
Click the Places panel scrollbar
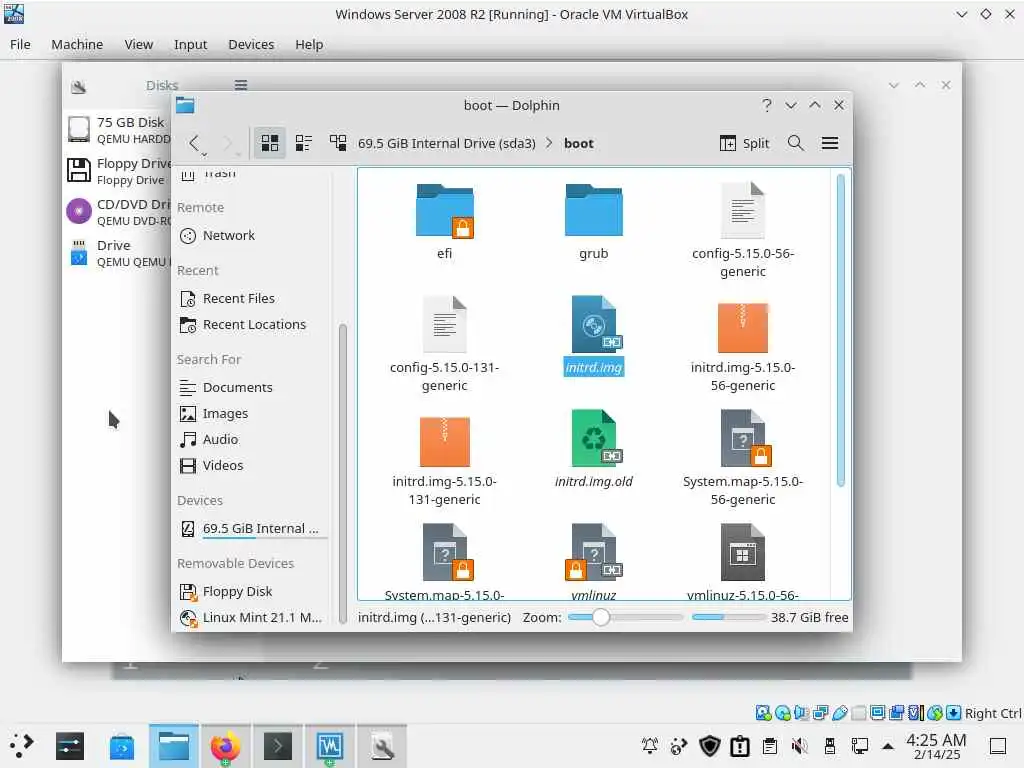(342, 473)
